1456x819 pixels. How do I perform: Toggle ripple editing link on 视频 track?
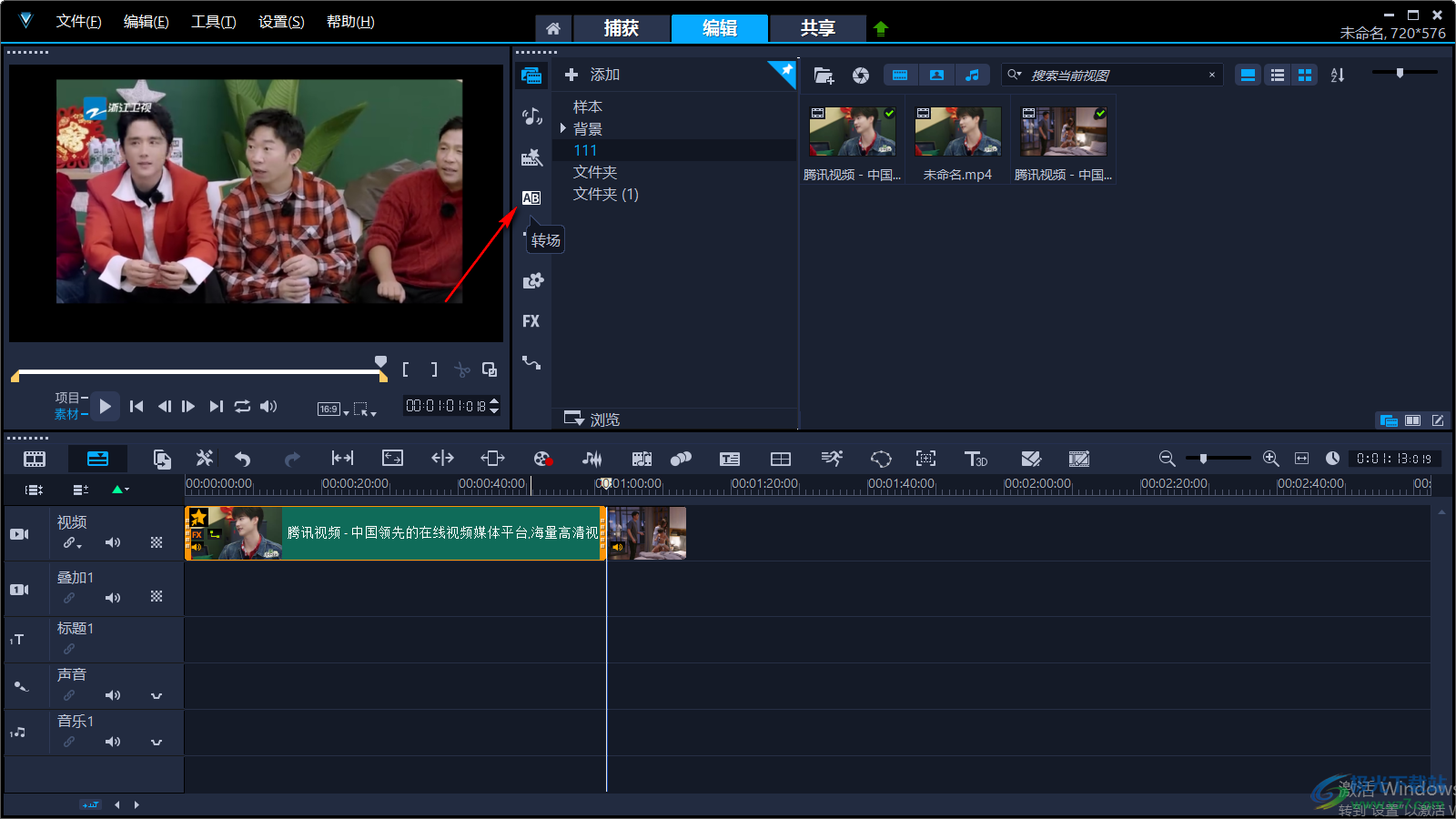pos(71,543)
